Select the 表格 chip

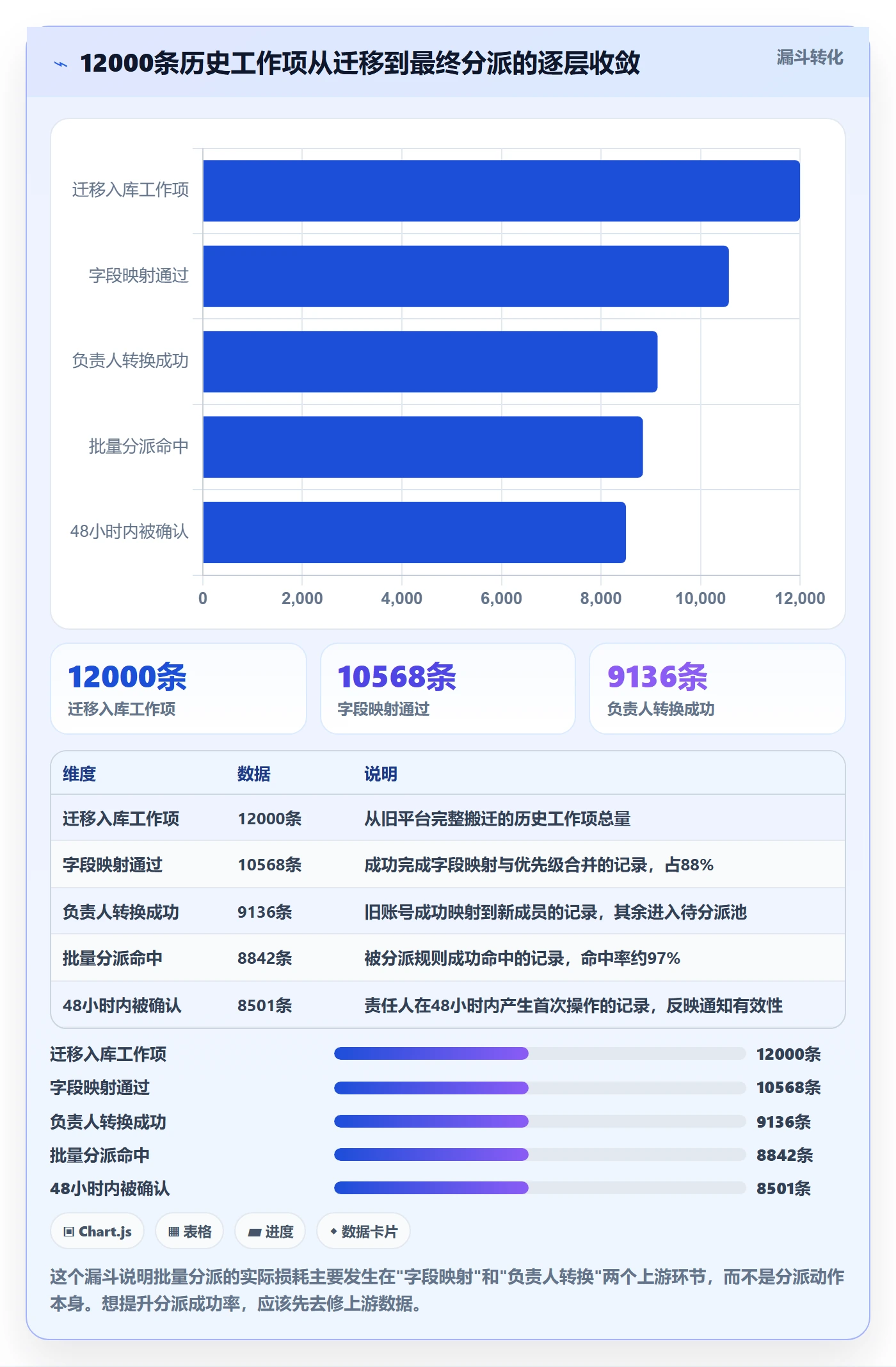(189, 1231)
